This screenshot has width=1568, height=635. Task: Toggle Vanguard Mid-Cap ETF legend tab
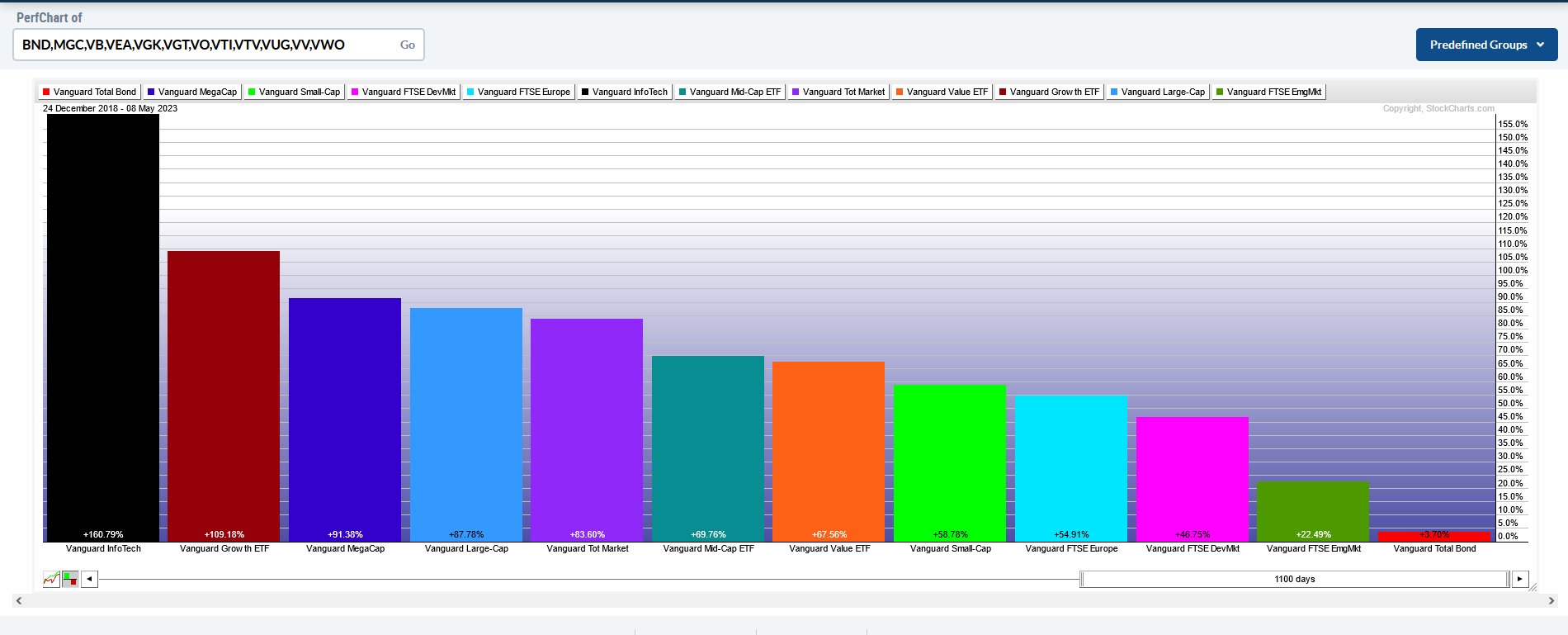(730, 92)
